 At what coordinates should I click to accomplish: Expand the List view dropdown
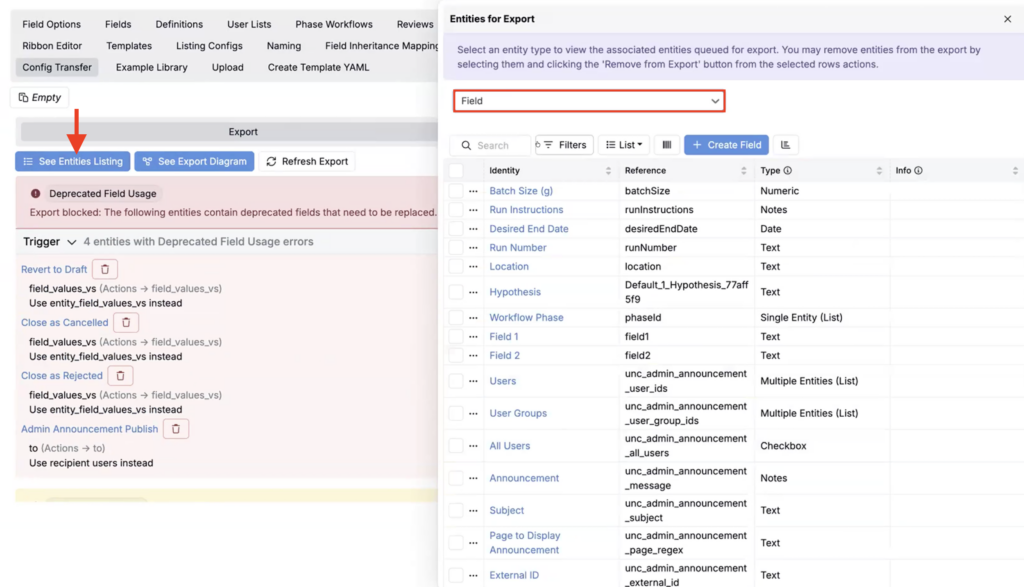click(624, 145)
